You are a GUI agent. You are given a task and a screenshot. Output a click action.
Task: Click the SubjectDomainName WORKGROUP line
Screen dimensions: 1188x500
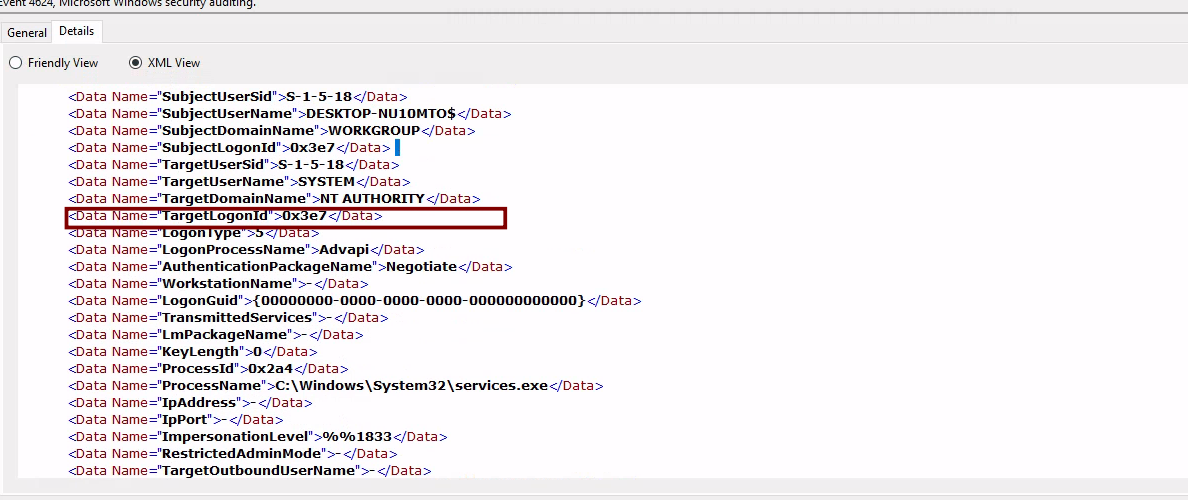point(271,131)
